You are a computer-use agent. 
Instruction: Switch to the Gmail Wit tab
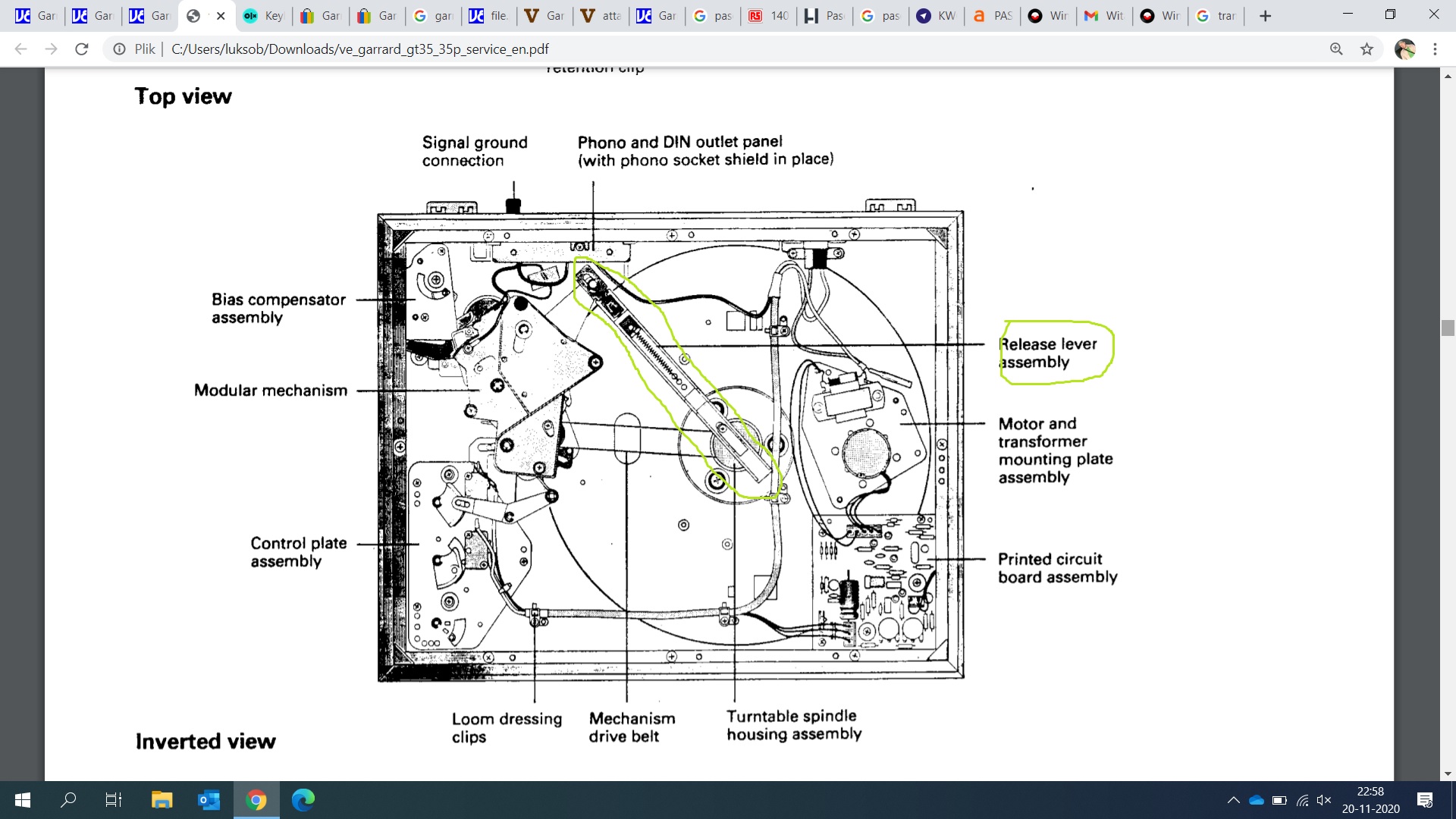(x=1104, y=16)
